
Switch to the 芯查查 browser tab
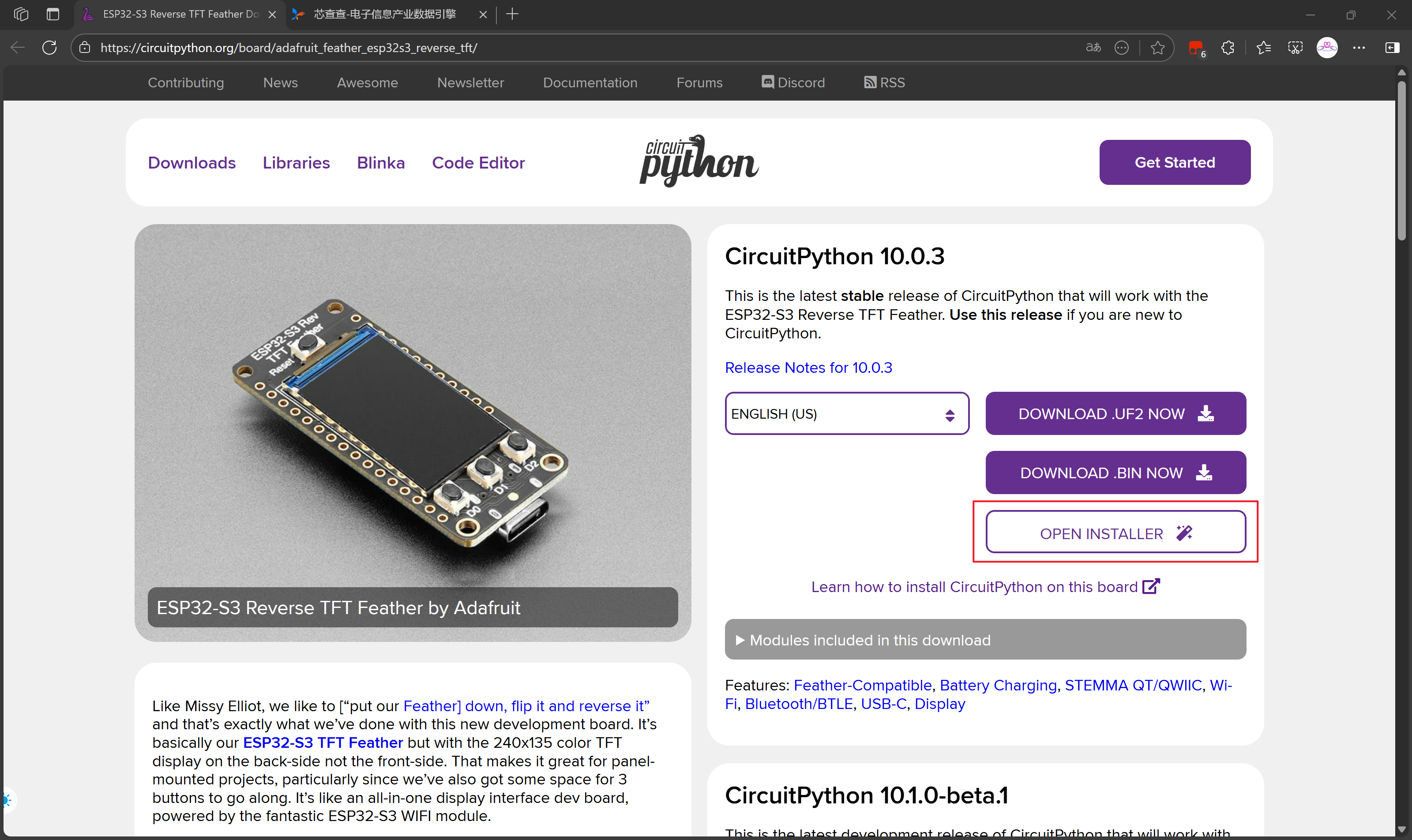pos(385,14)
